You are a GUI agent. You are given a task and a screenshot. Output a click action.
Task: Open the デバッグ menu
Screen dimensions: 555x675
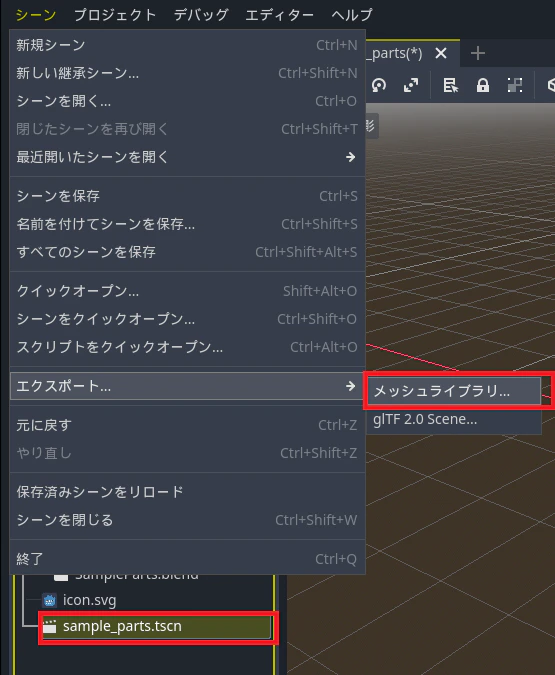coord(201,15)
